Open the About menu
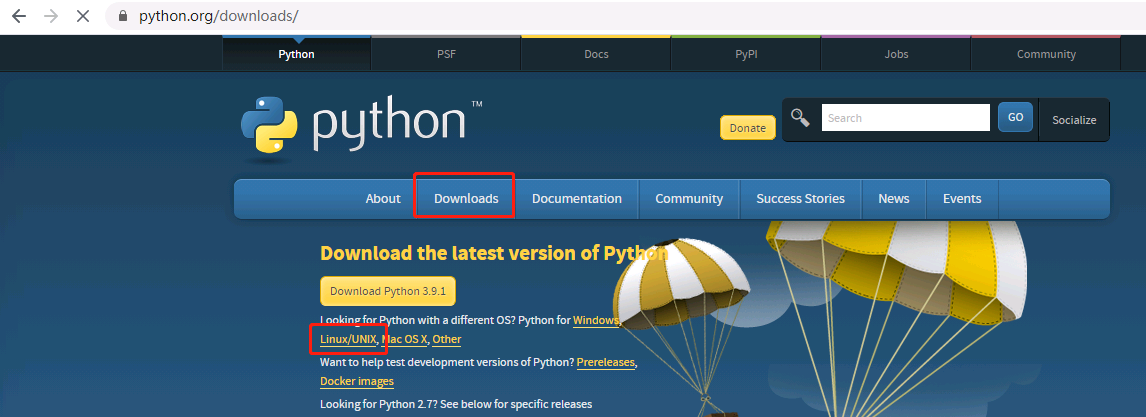This screenshot has width=1146, height=417. pos(383,199)
